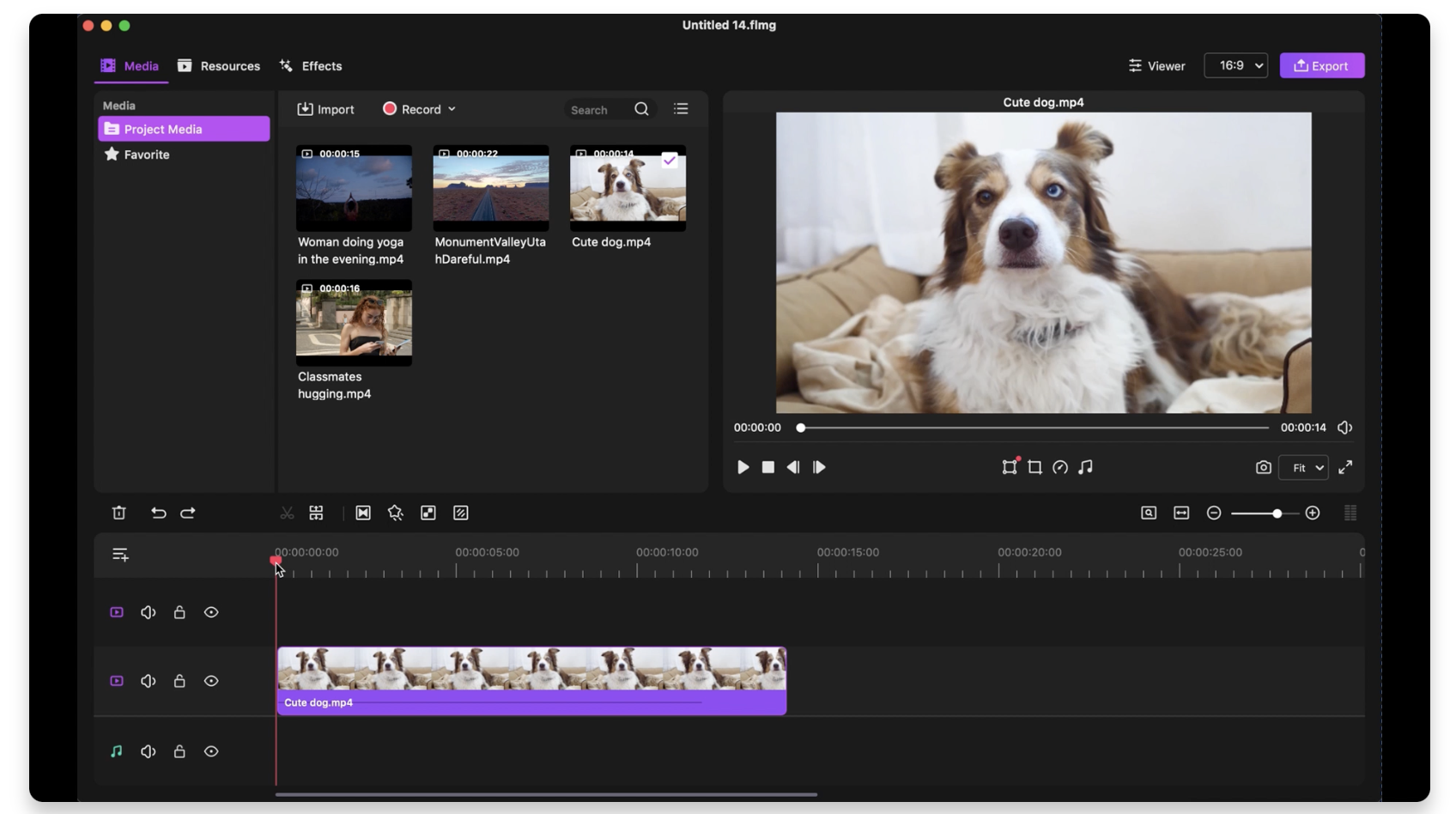Open the Fit zoom level dropdown

1303,467
